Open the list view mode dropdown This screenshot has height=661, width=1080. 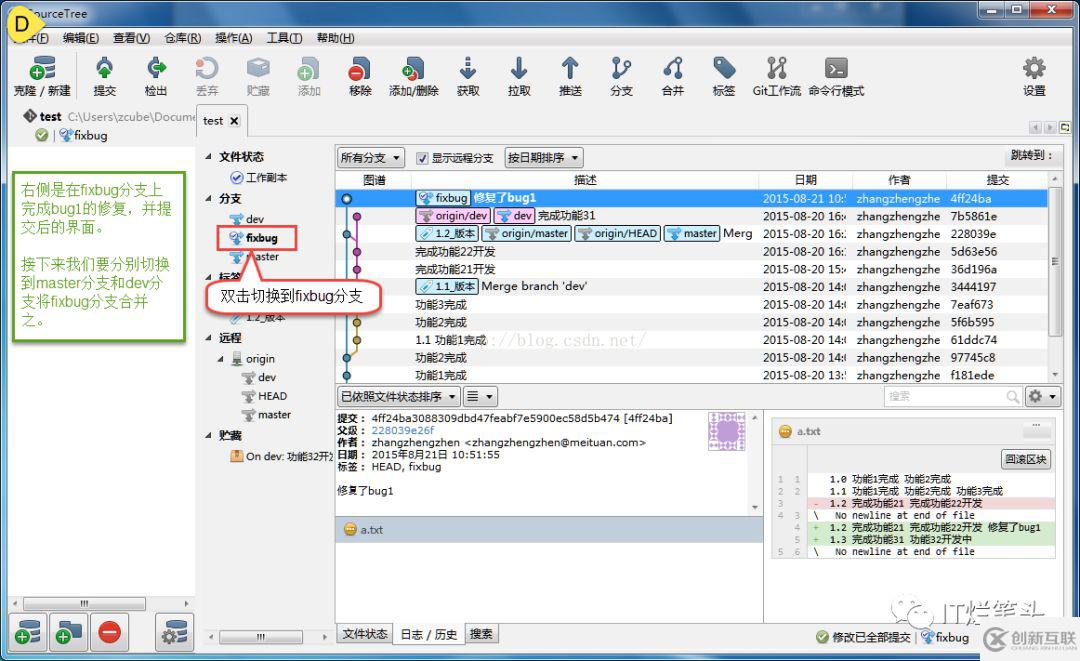click(x=480, y=397)
